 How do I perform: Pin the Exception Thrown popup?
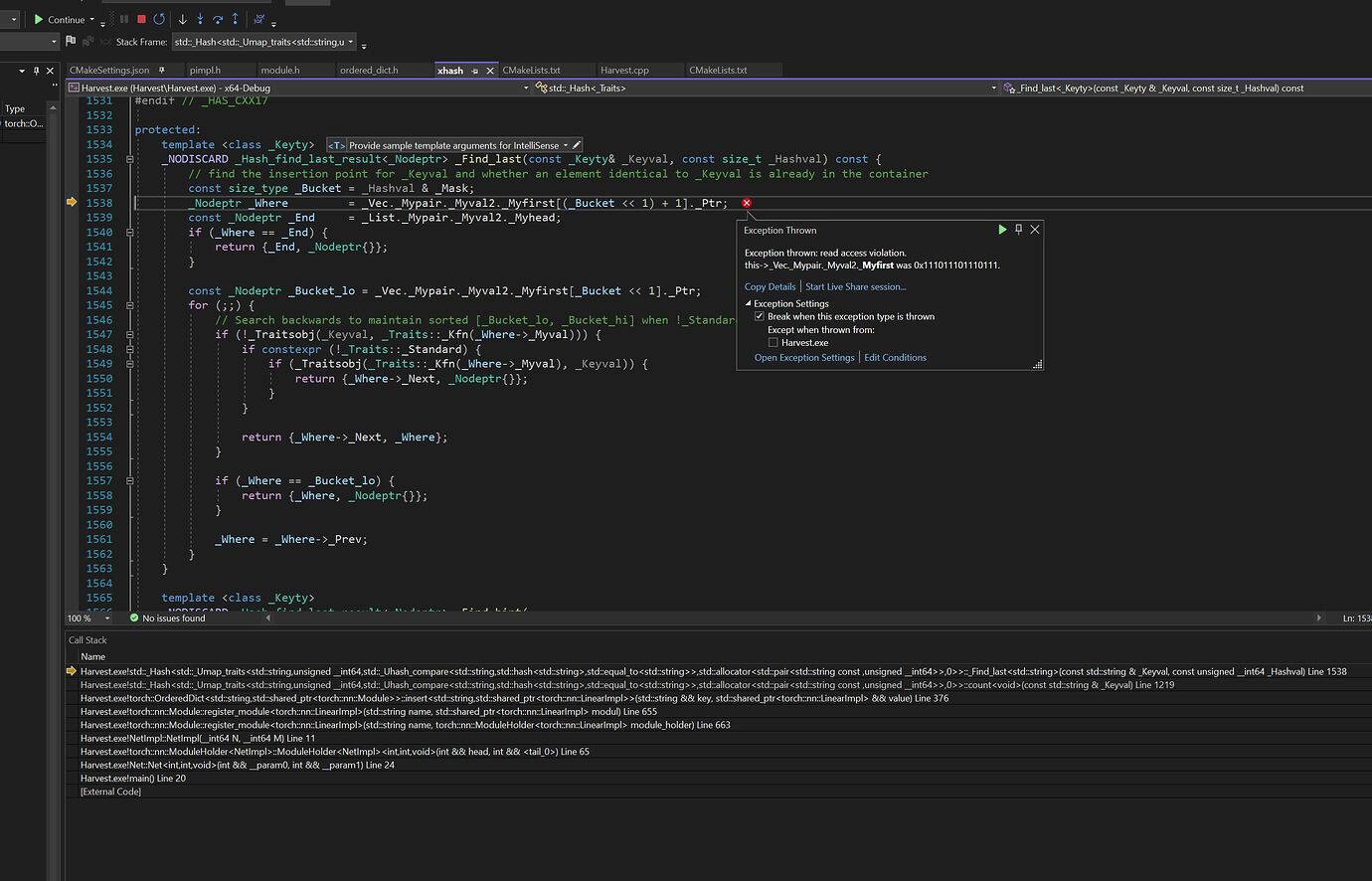(x=1018, y=230)
